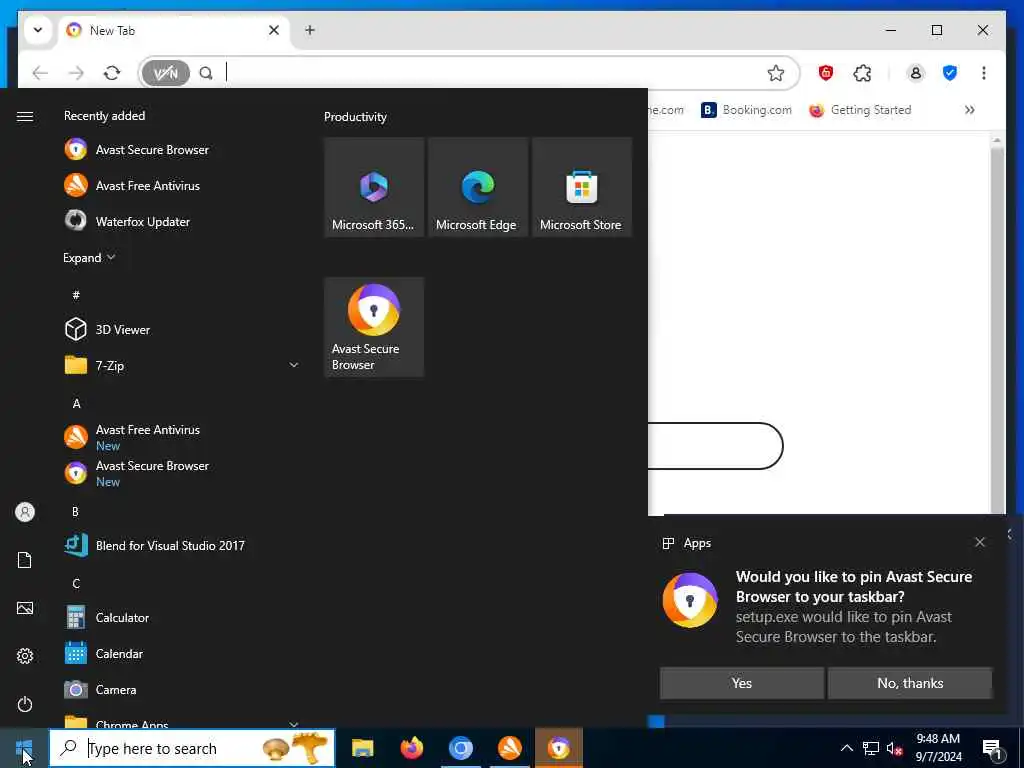This screenshot has width=1024, height=768.
Task: Open the Calendar app
Action: pos(182,653)
